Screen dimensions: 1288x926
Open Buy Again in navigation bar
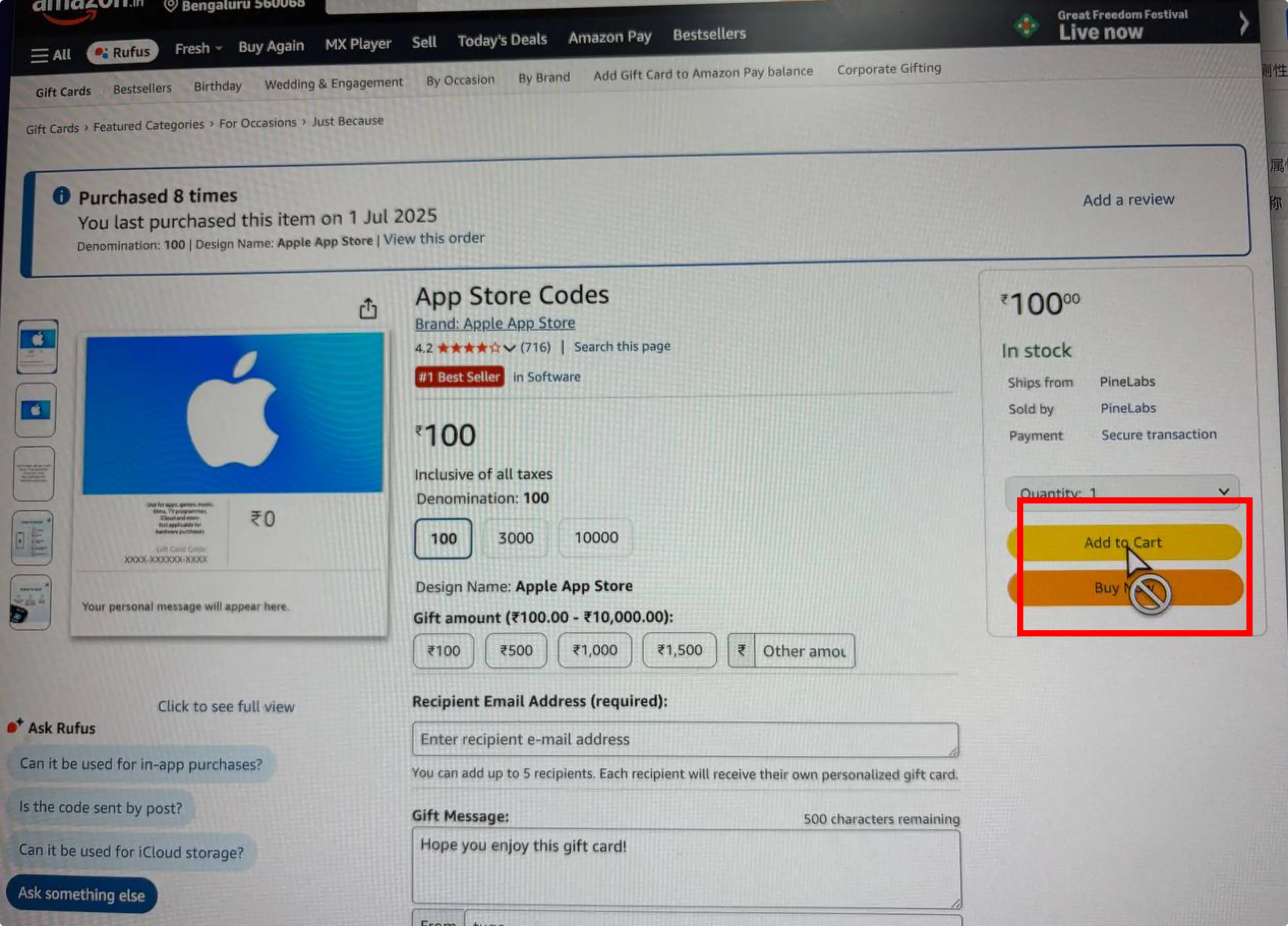pos(271,46)
